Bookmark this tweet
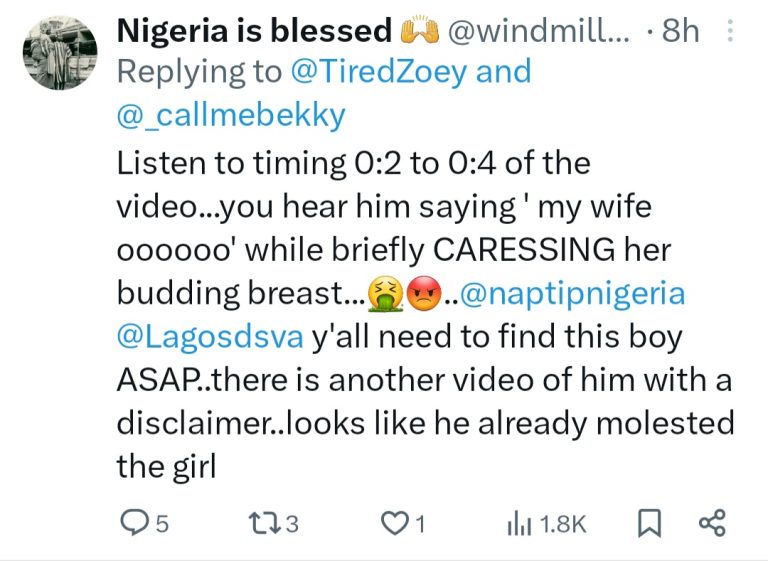This screenshot has width=768, height=561. pos(646,523)
